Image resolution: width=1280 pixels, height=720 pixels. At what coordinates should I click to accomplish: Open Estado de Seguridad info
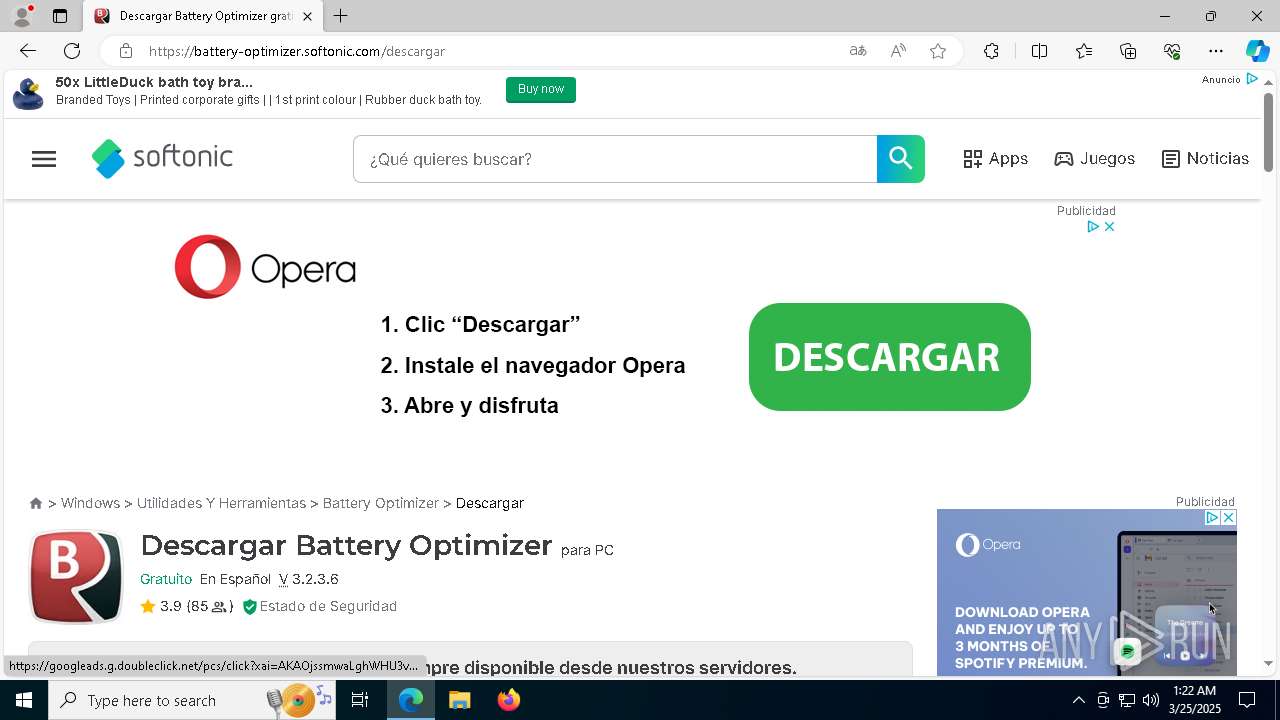click(x=320, y=606)
